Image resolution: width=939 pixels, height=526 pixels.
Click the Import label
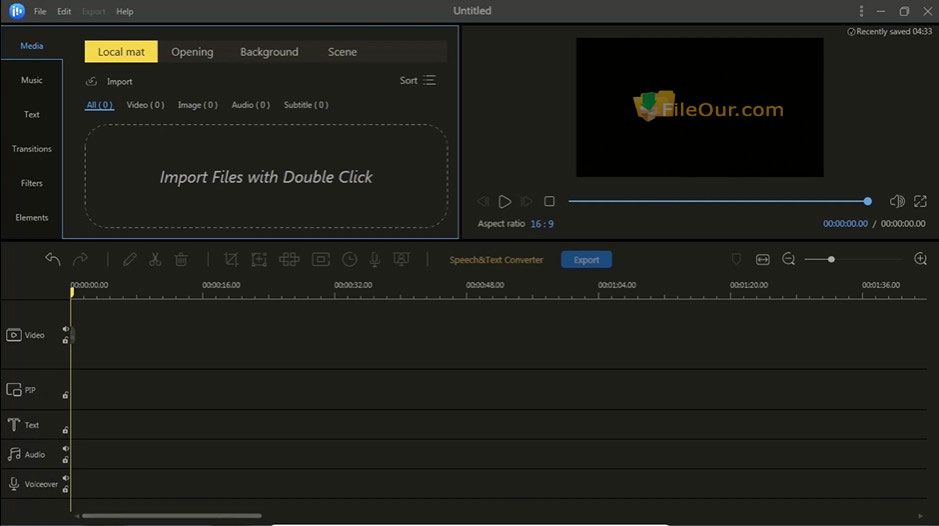(x=119, y=81)
